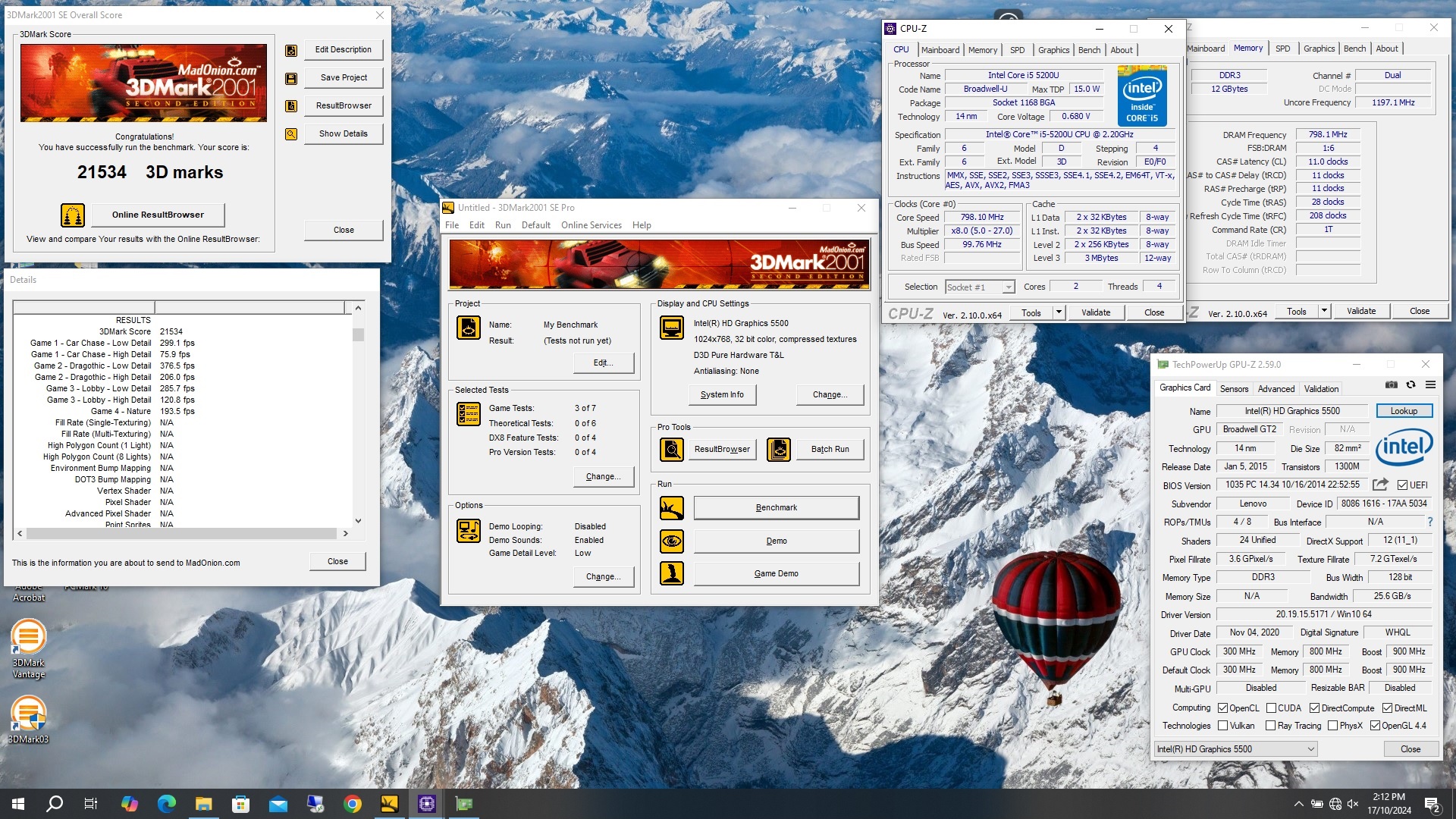Toggle the Vulkan checkbox

pos(1222,726)
